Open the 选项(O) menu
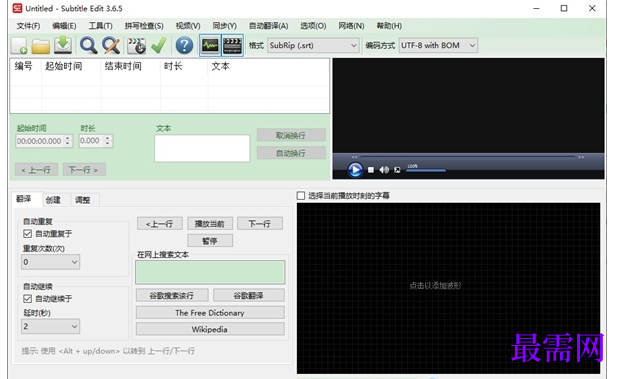Viewport: 623px width, 379px height. click(313, 26)
